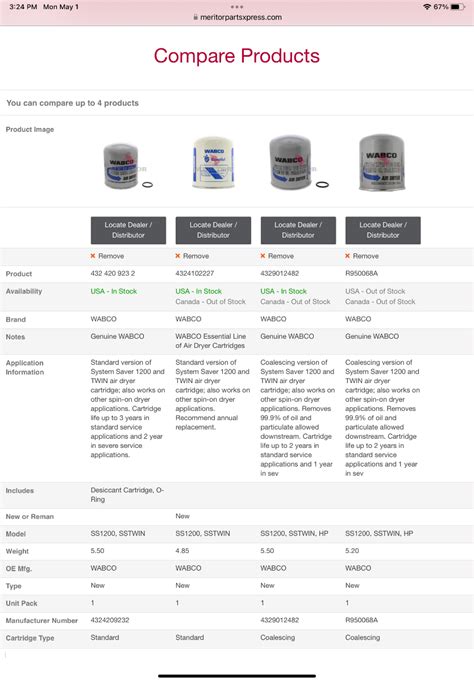Open Locate Dealer / Distributor for R950068A

(383, 230)
